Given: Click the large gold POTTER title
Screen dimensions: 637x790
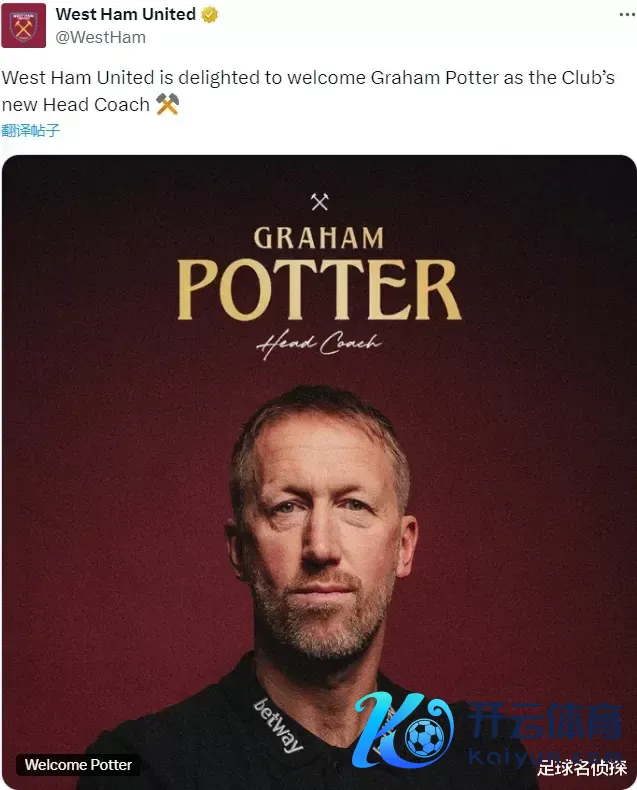Looking at the screenshot, I should click(319, 290).
